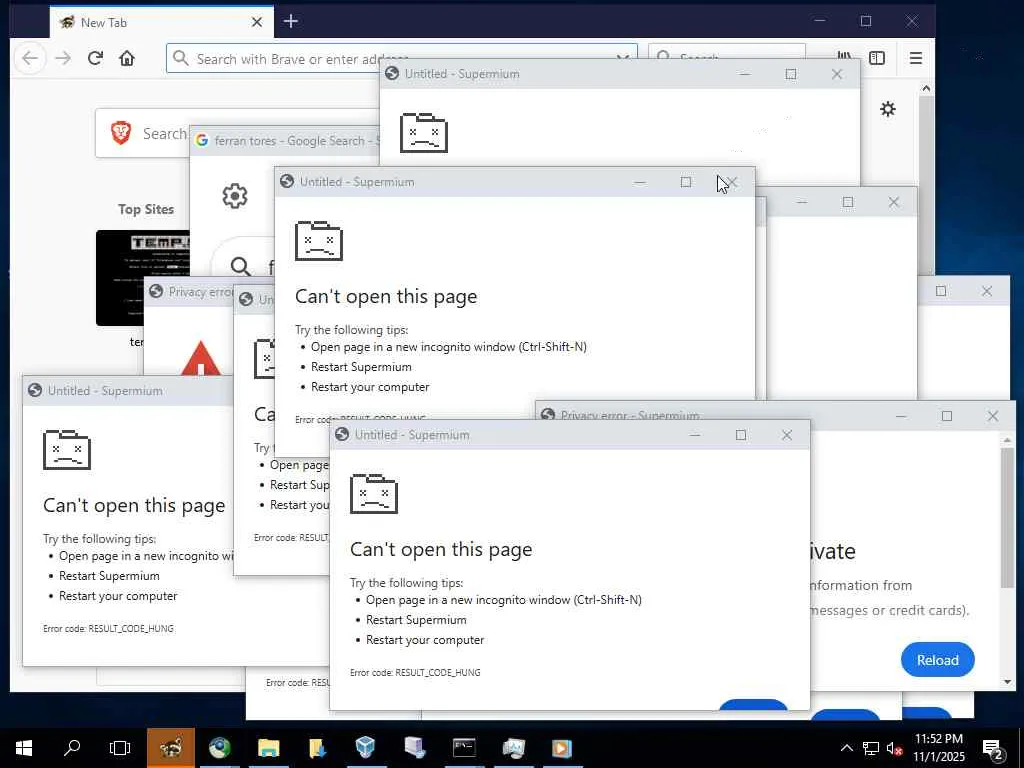Click sad folder icon in topmost Untitled window
This screenshot has height=768, width=1024.
click(x=424, y=133)
